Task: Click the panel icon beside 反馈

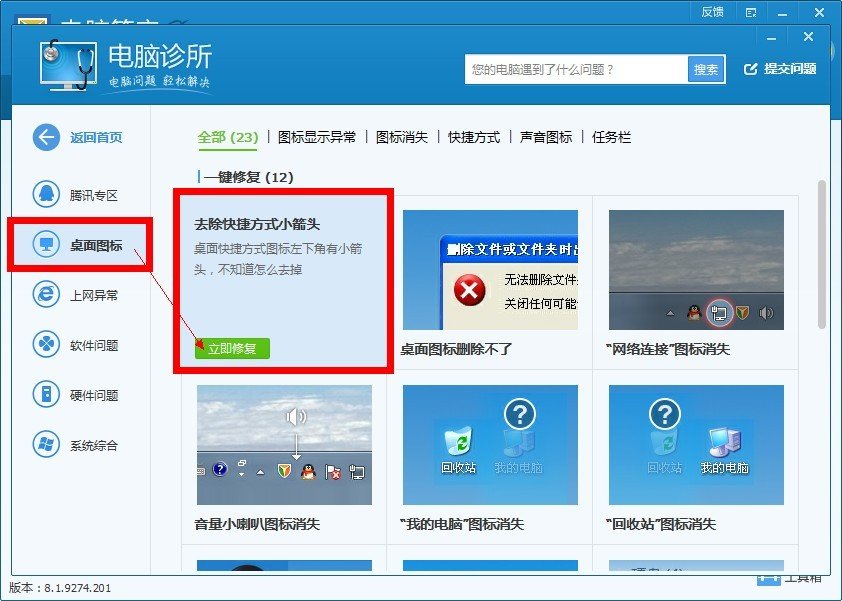Action: 750,12
